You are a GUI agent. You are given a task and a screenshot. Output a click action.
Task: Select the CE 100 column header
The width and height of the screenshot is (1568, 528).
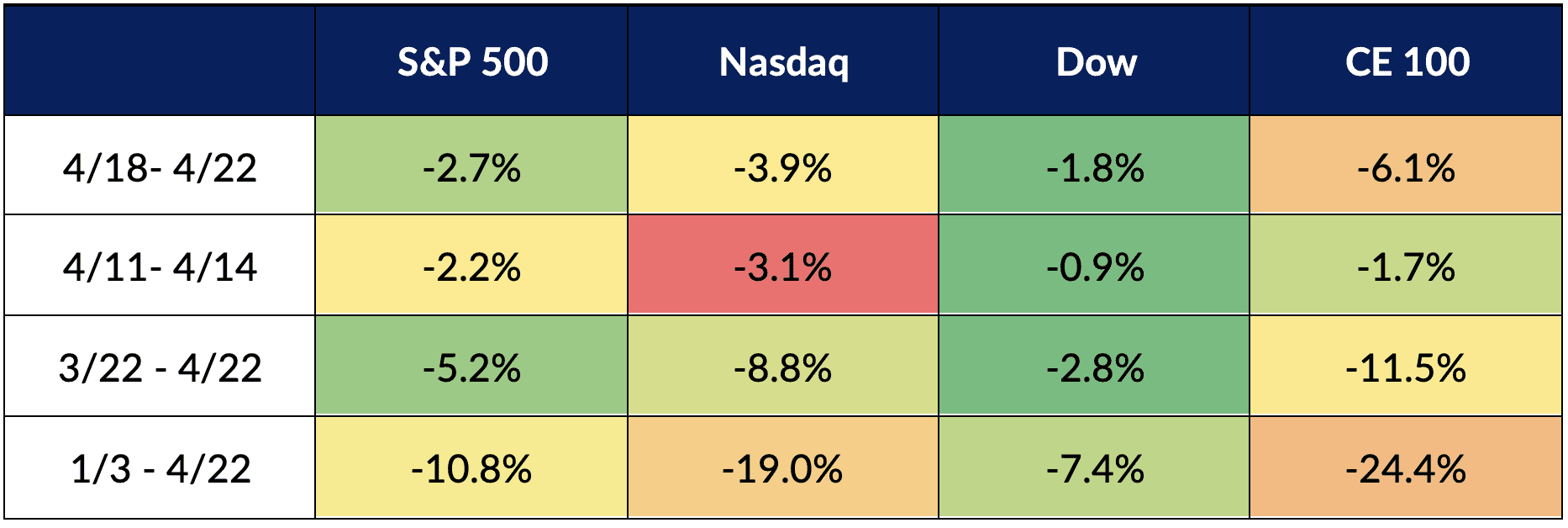(1407, 62)
